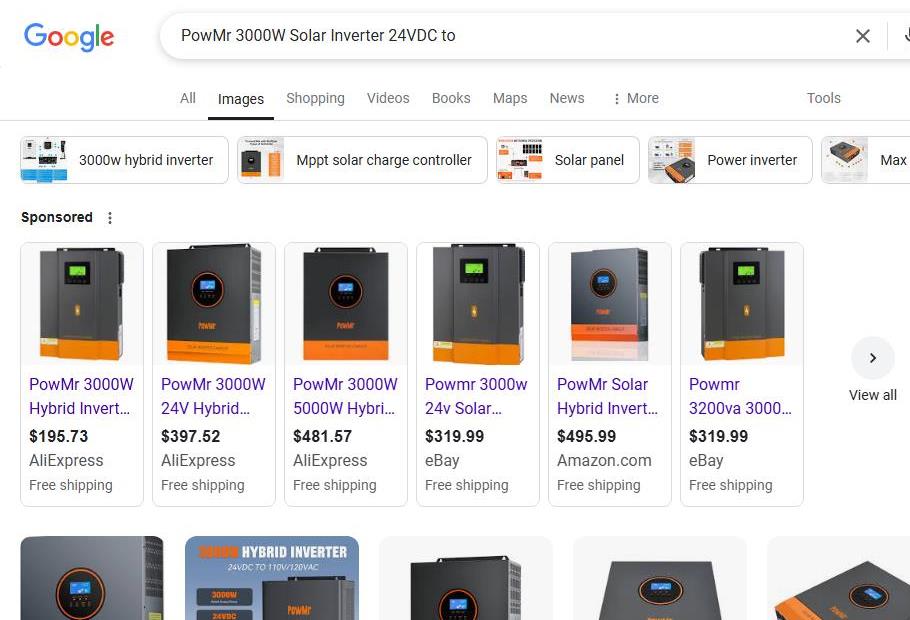Choose the Solar panel filter chip
This screenshot has width=910, height=620.
point(568,160)
